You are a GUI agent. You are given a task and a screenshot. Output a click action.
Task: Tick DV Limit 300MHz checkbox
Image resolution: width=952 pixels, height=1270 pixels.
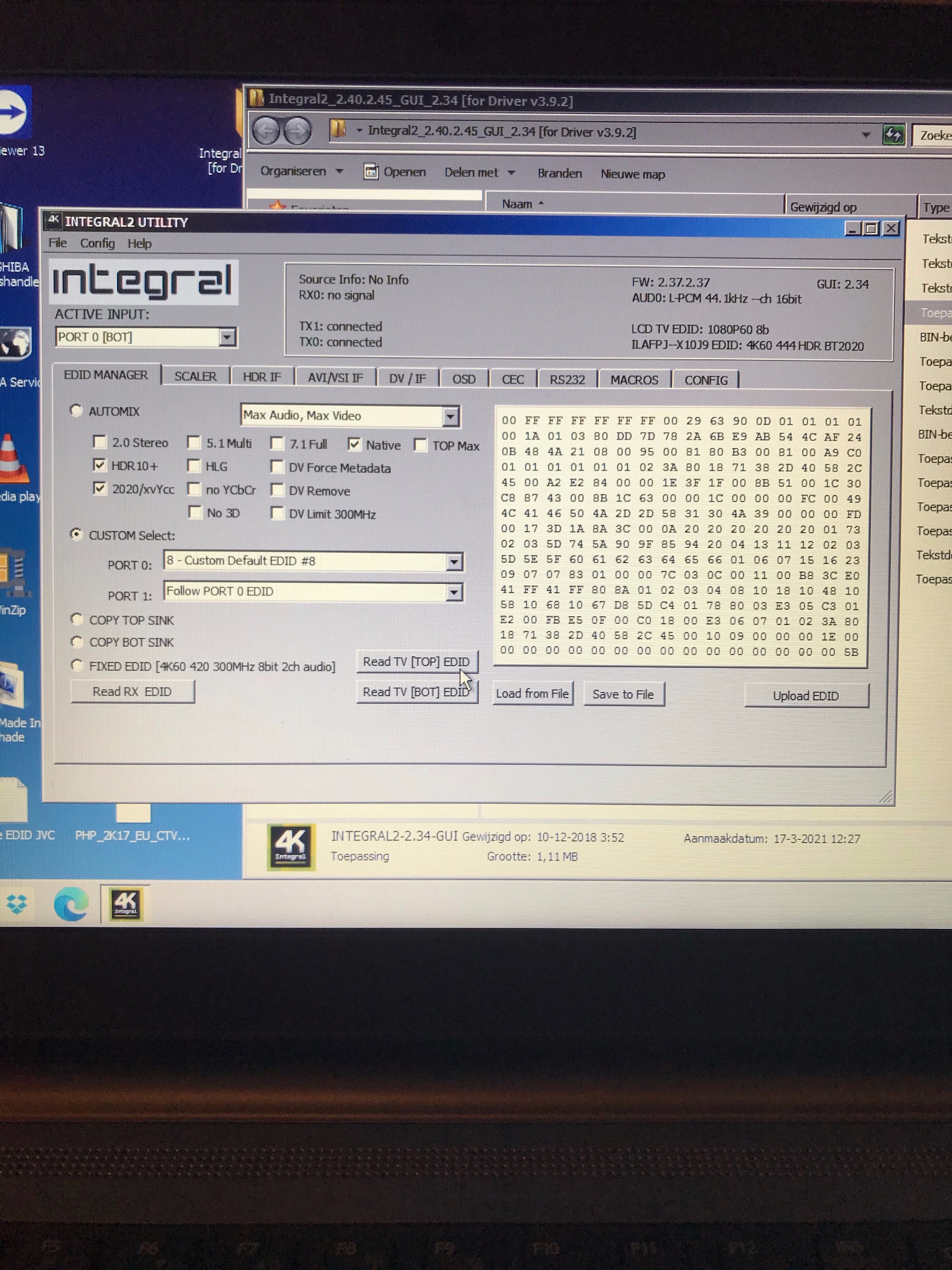pos(277,513)
